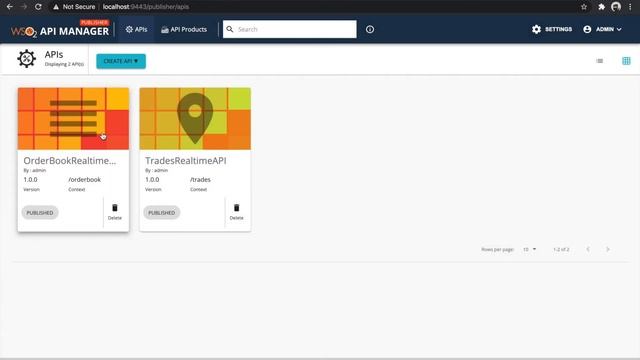Select version 1.0.0 on OrderBookRealtime card

(x=30, y=180)
